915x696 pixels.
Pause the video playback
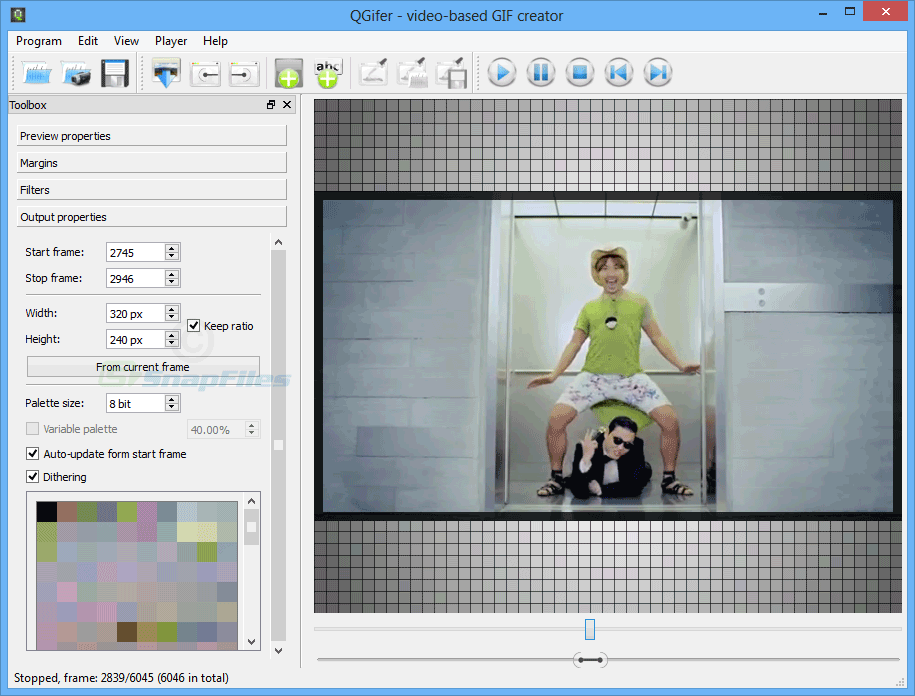tap(541, 73)
